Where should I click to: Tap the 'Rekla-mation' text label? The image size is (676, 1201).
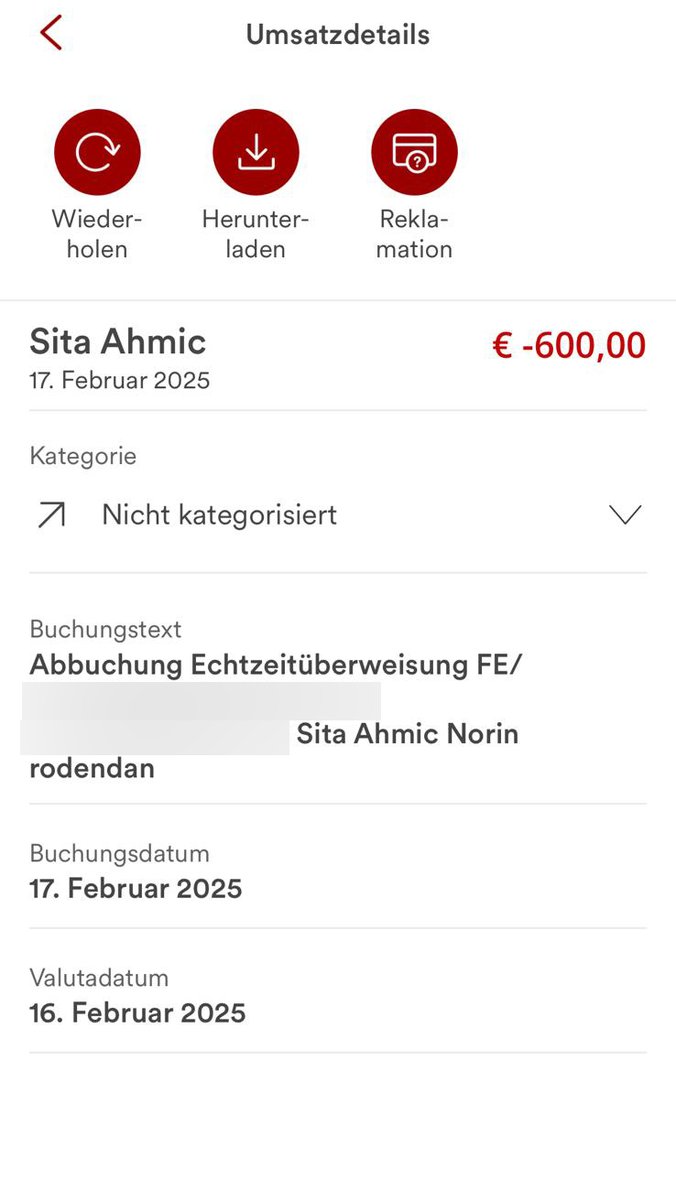[414, 234]
